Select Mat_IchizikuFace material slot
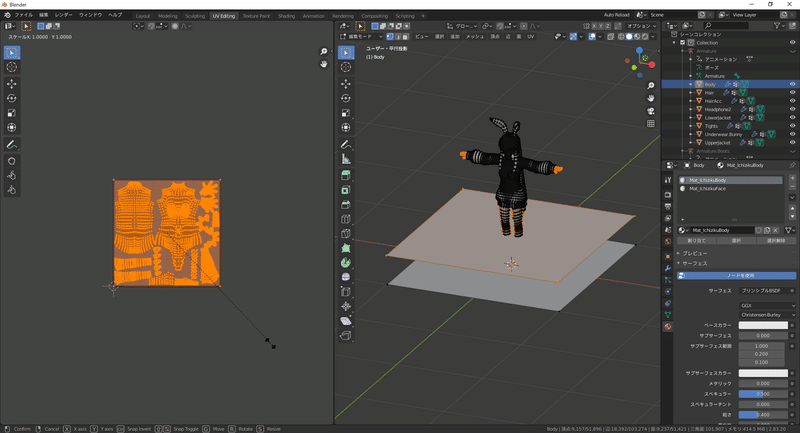Viewport: 800px width, 433px height. [x=707, y=188]
